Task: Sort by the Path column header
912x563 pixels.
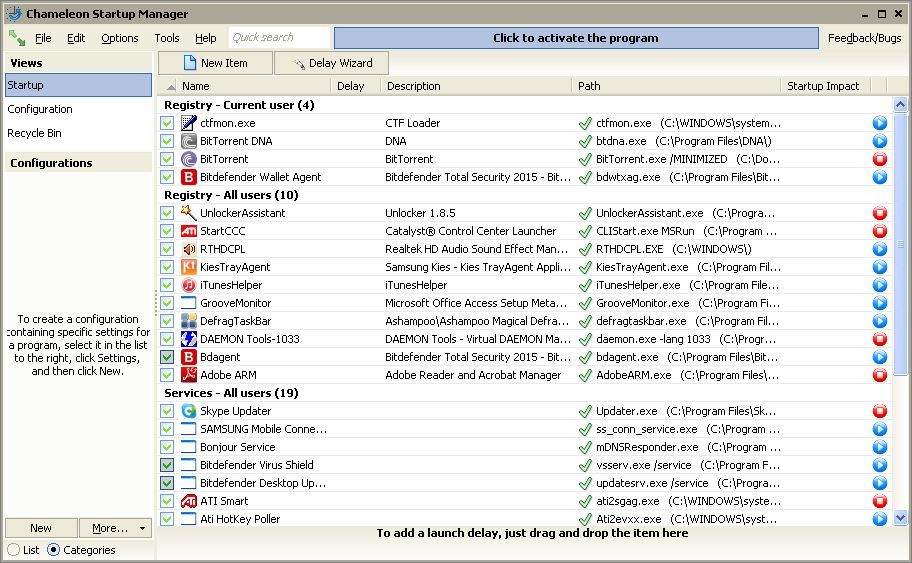Action: coord(676,86)
